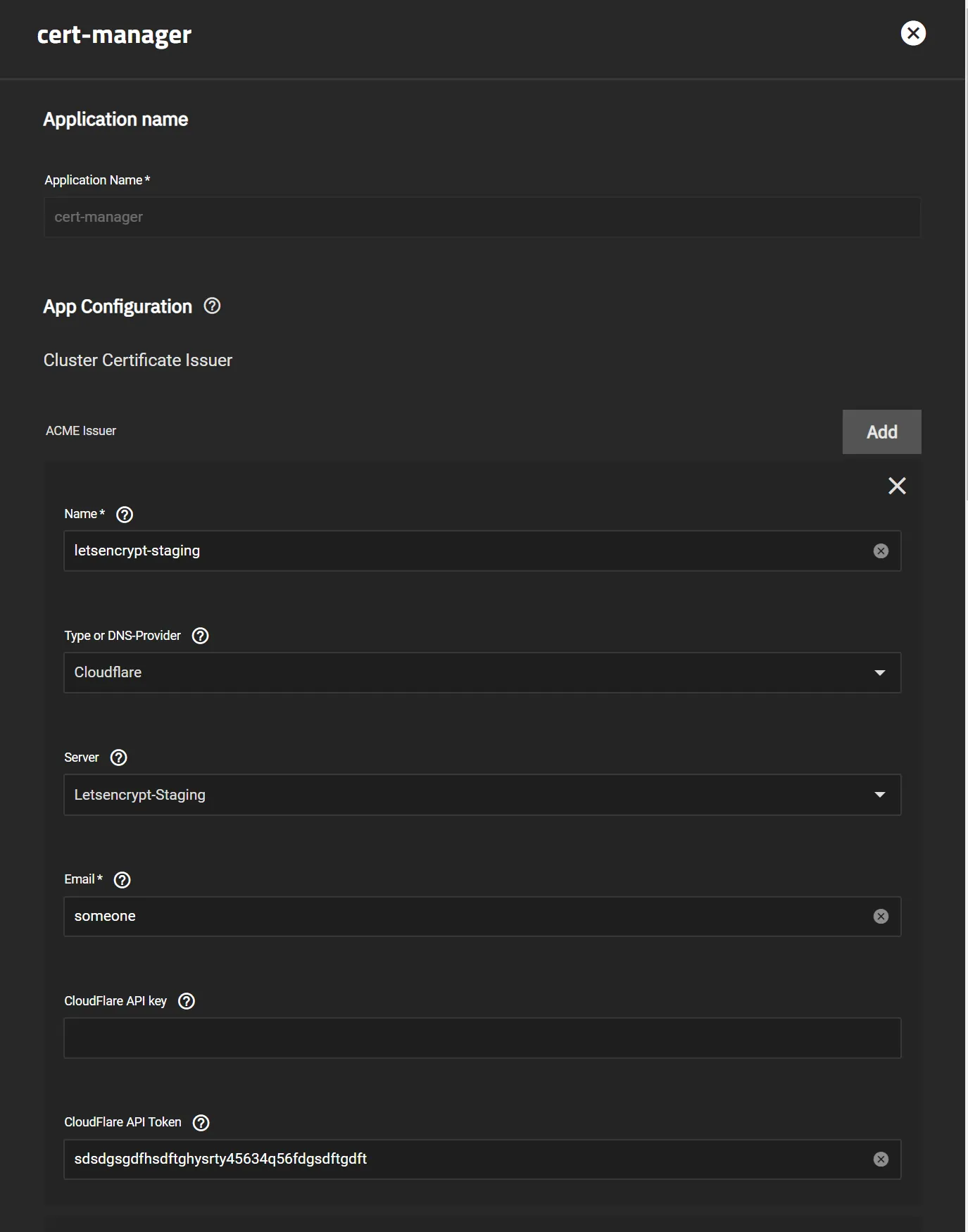The image size is (968, 1232).
Task: Show help for CloudFlare API key
Action: [187, 1001]
